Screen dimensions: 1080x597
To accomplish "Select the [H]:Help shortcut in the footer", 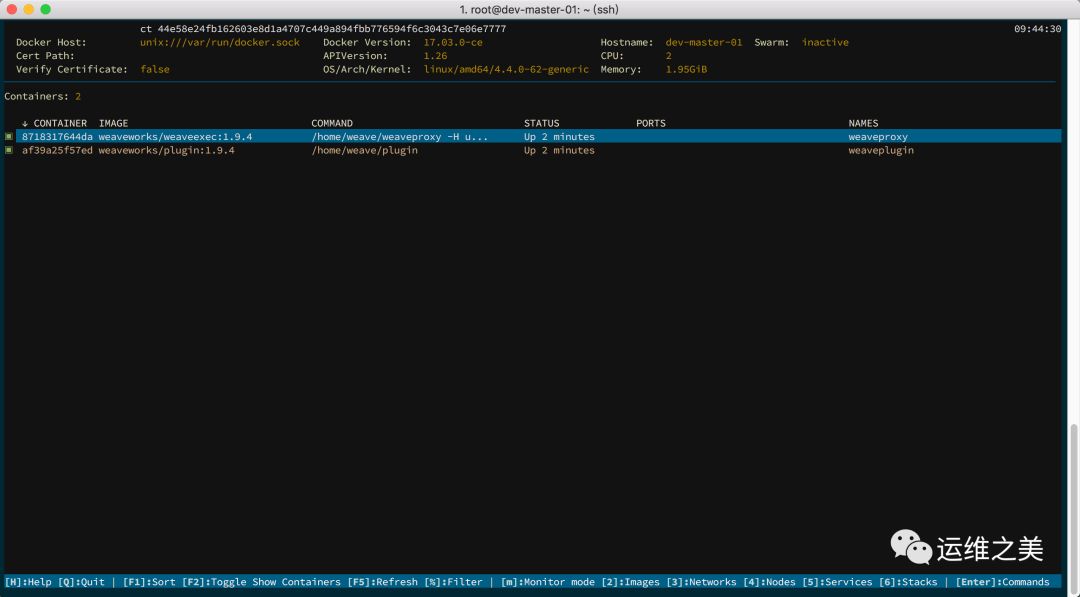I will tap(28, 582).
